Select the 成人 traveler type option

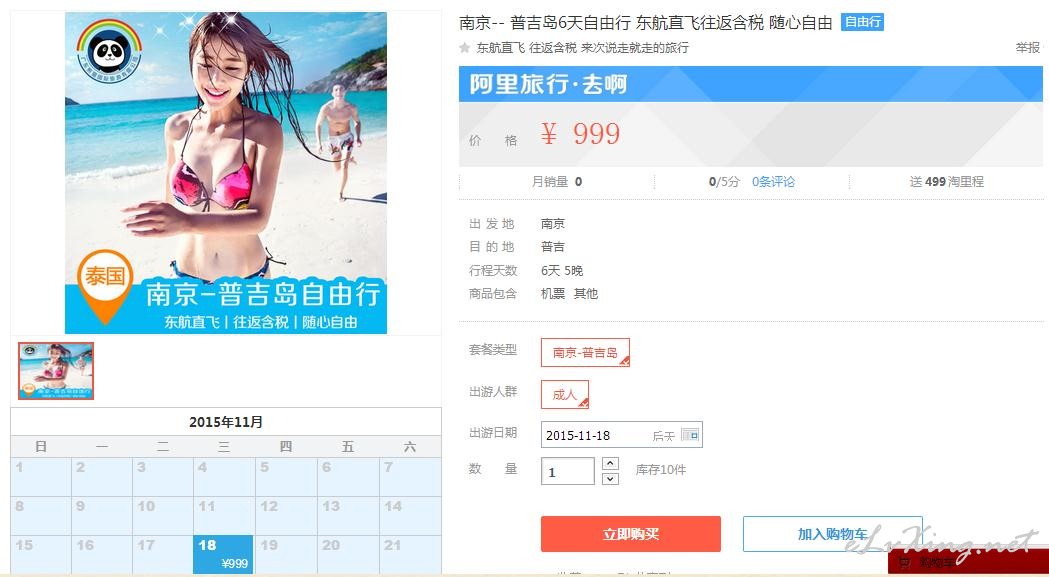coord(565,394)
